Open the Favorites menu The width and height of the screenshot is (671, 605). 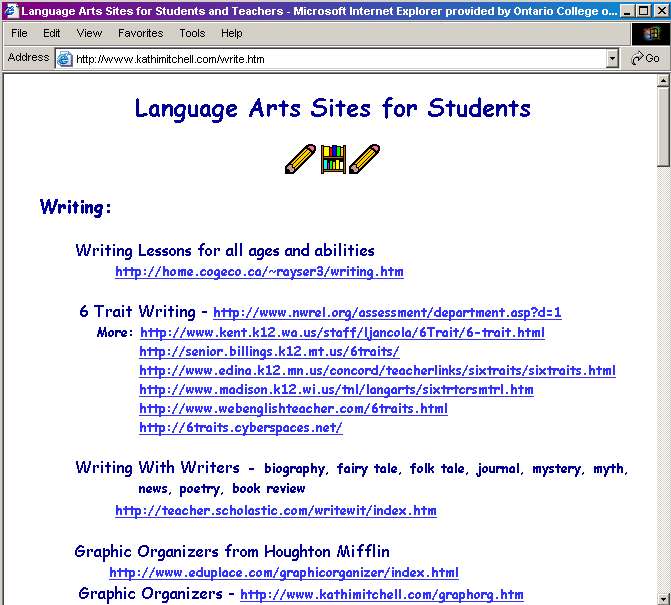pos(140,33)
